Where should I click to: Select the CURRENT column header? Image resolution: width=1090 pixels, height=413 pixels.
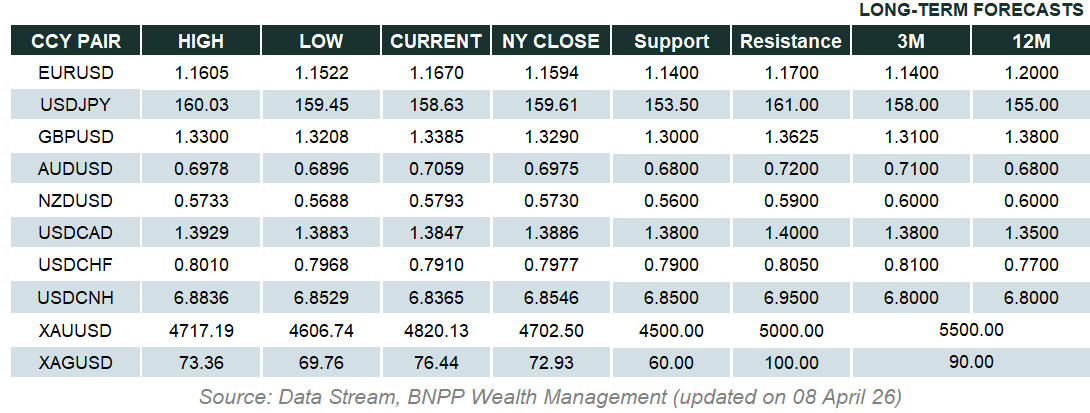[436, 41]
